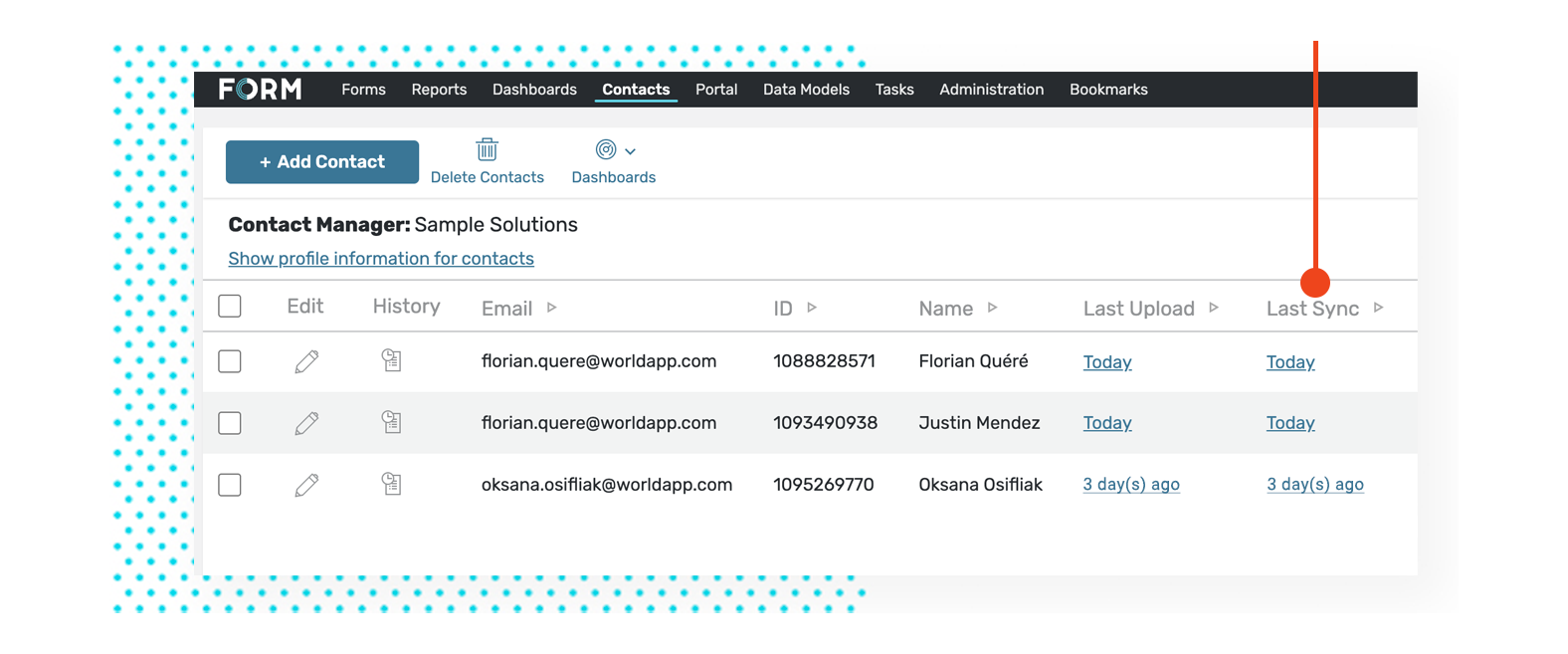Click the Email column sort arrow
Screen dimensions: 1568x654
coord(551,308)
